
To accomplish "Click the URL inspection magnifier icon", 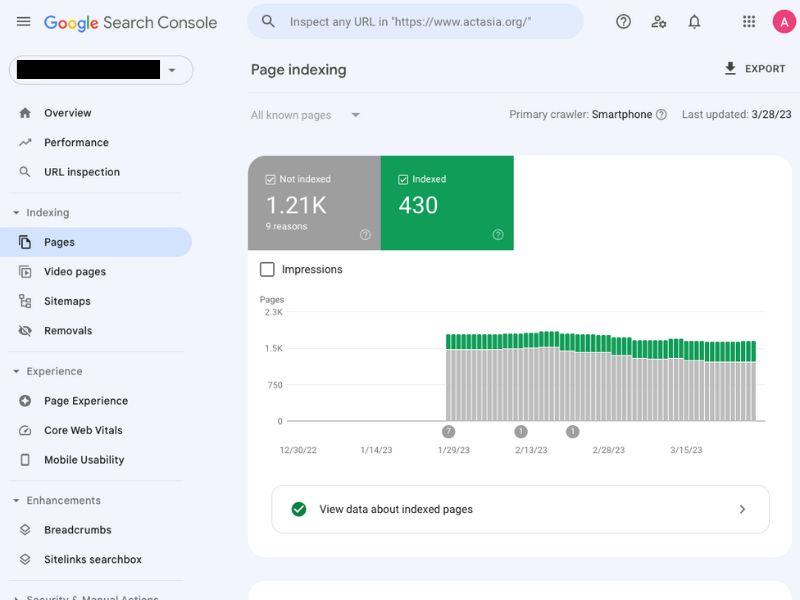I will [25, 172].
